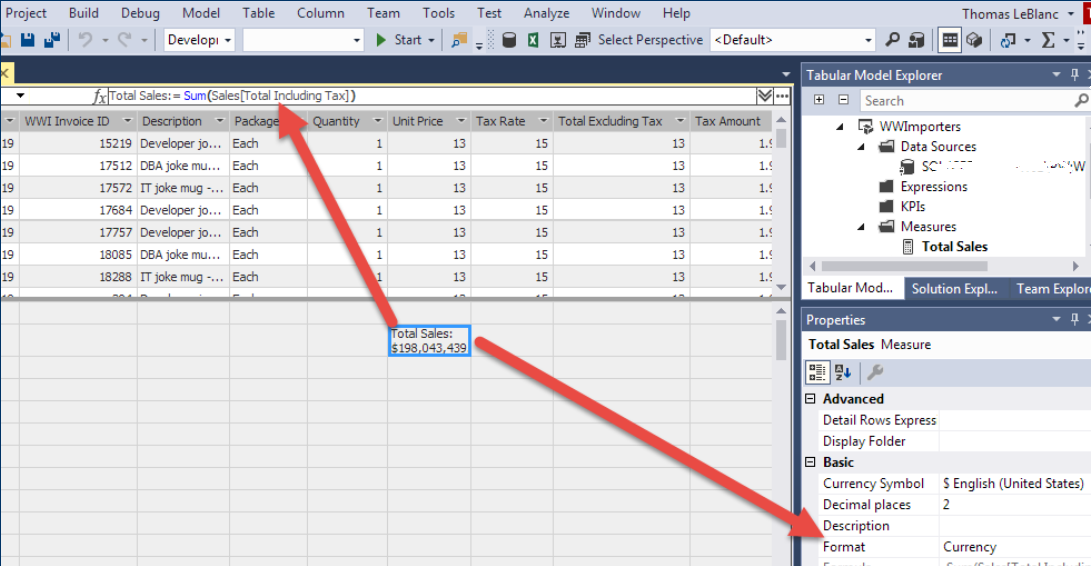Collapse the Data Sources tree node
1091x566 pixels.
(861, 146)
